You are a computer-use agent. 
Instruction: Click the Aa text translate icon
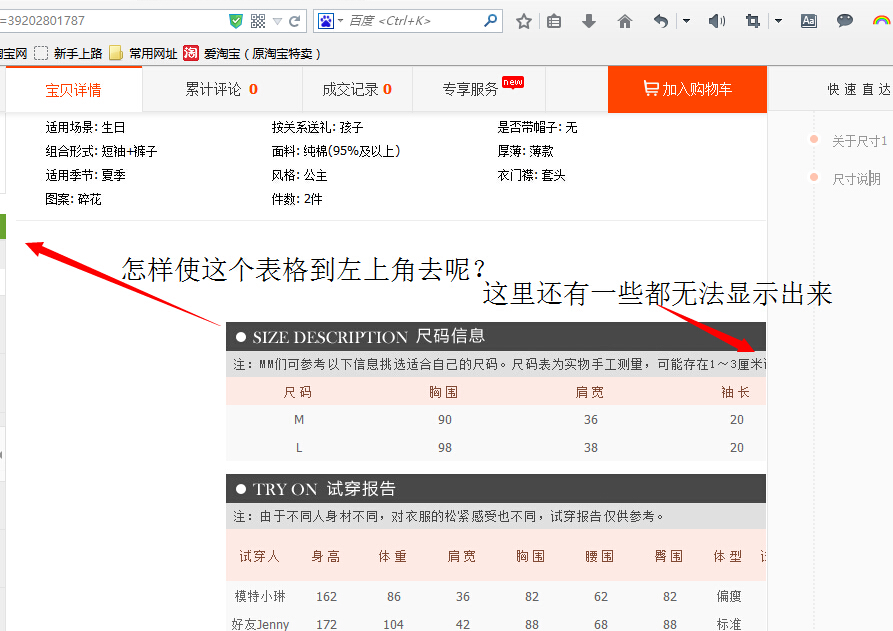point(809,22)
